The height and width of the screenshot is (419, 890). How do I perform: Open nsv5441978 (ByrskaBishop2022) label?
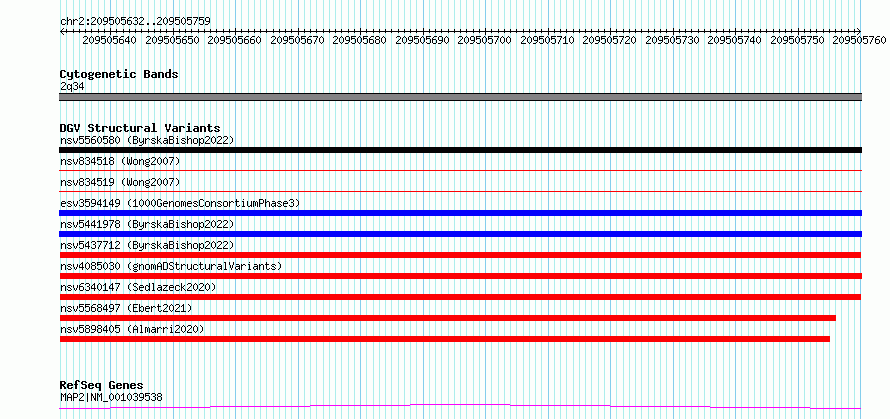click(x=147, y=224)
